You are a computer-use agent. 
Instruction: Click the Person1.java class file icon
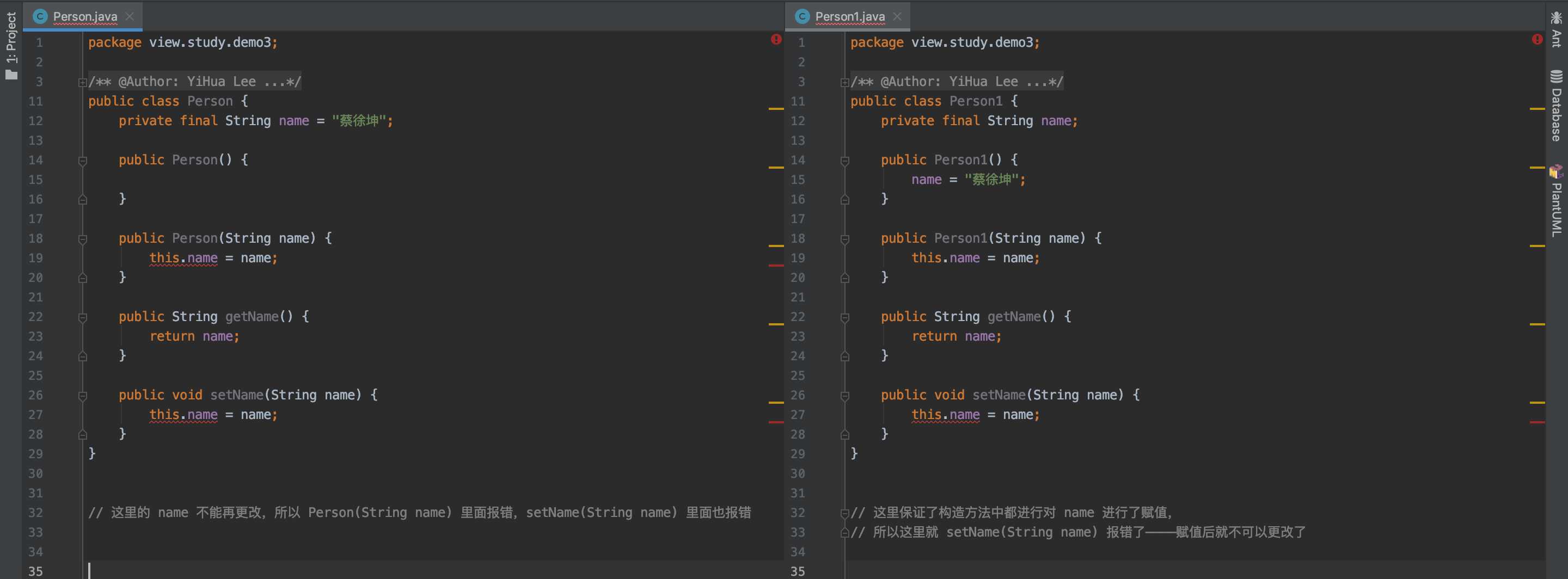(x=803, y=16)
